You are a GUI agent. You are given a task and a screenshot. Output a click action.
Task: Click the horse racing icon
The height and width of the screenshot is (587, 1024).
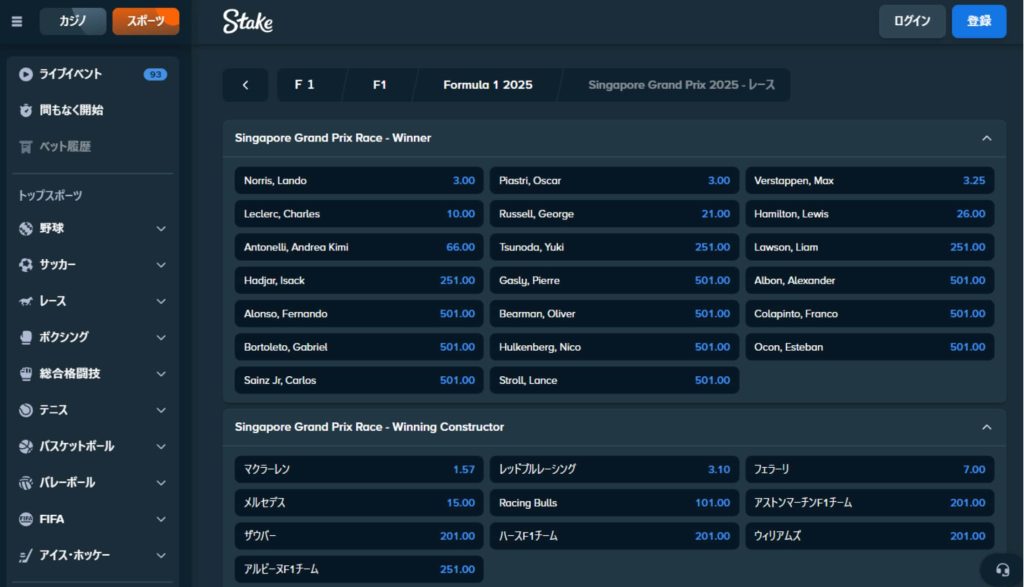25,301
